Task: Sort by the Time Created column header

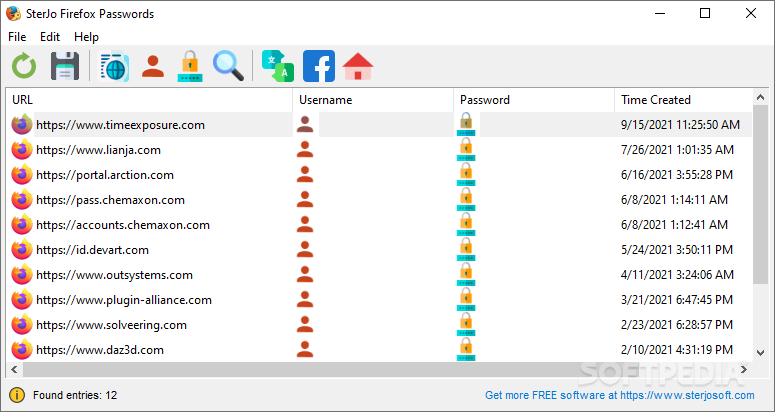Action: tap(684, 100)
